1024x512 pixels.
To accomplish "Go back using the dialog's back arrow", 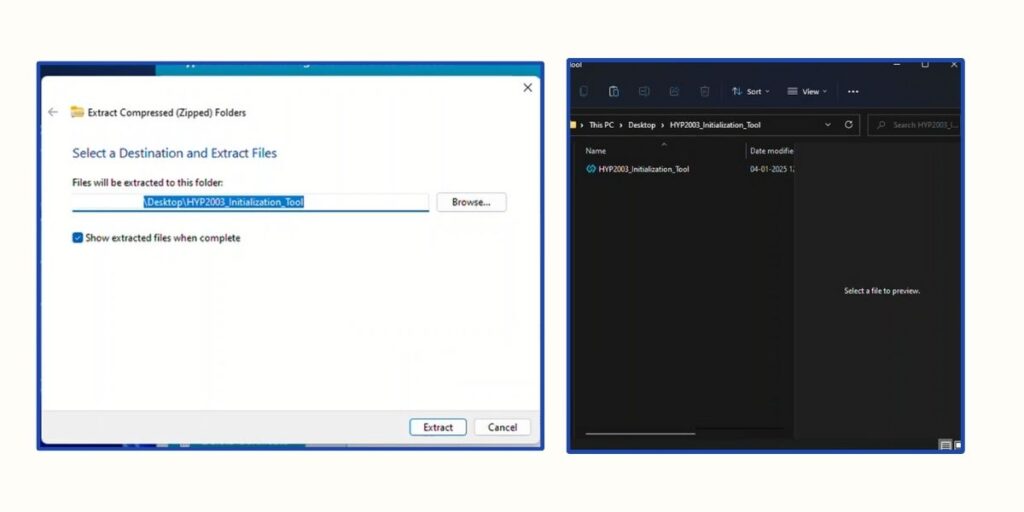I will pyautogui.click(x=53, y=112).
